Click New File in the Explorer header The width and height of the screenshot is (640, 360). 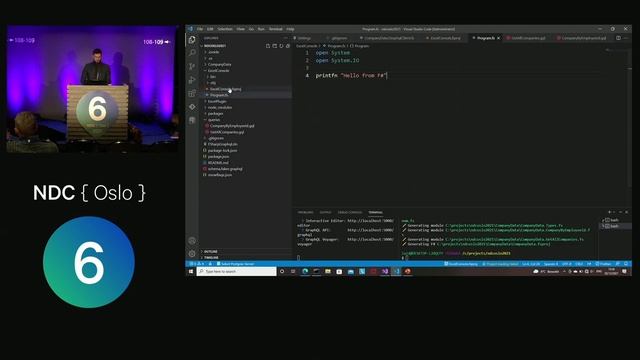coord(268,46)
